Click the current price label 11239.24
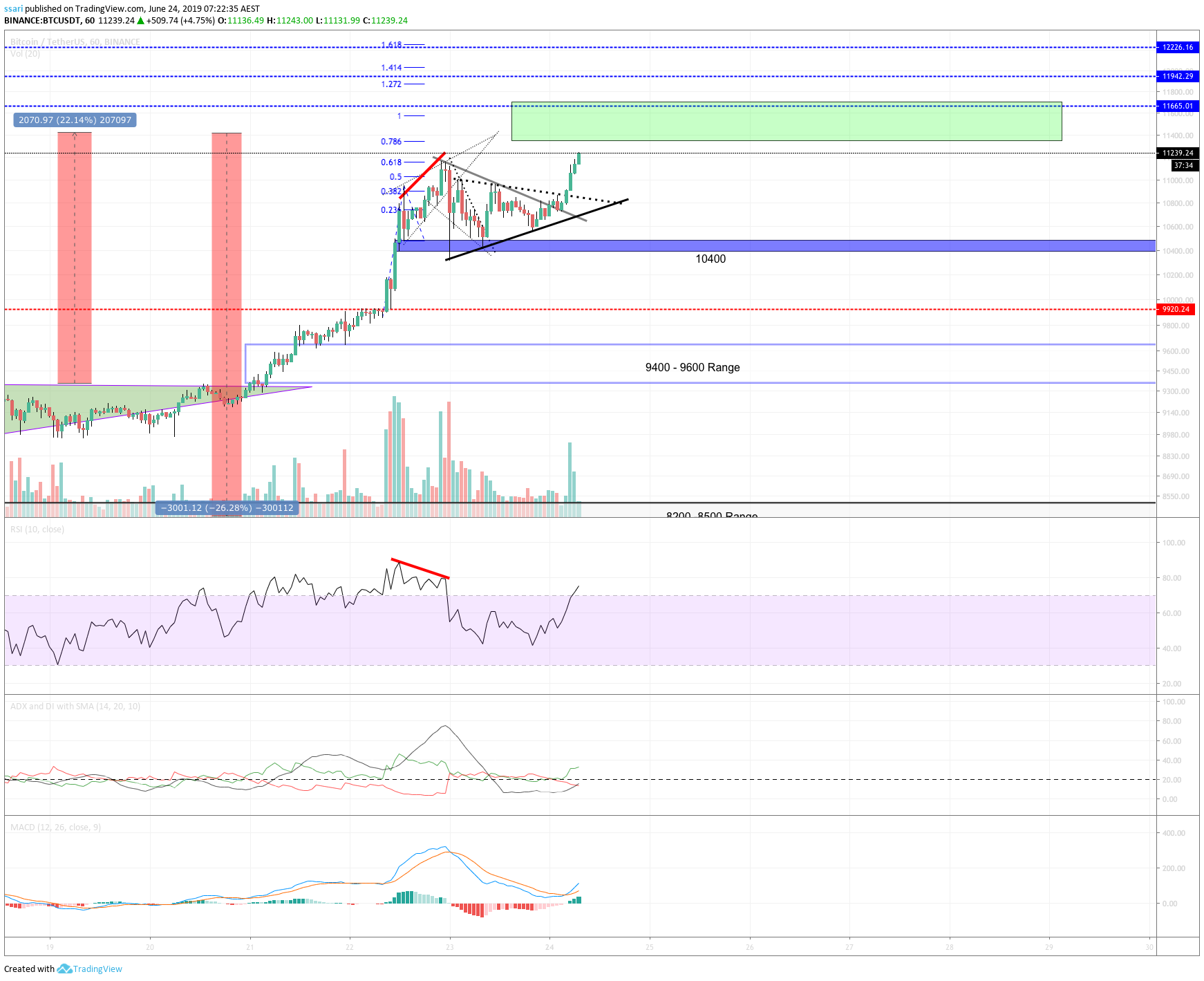 coord(1177,153)
